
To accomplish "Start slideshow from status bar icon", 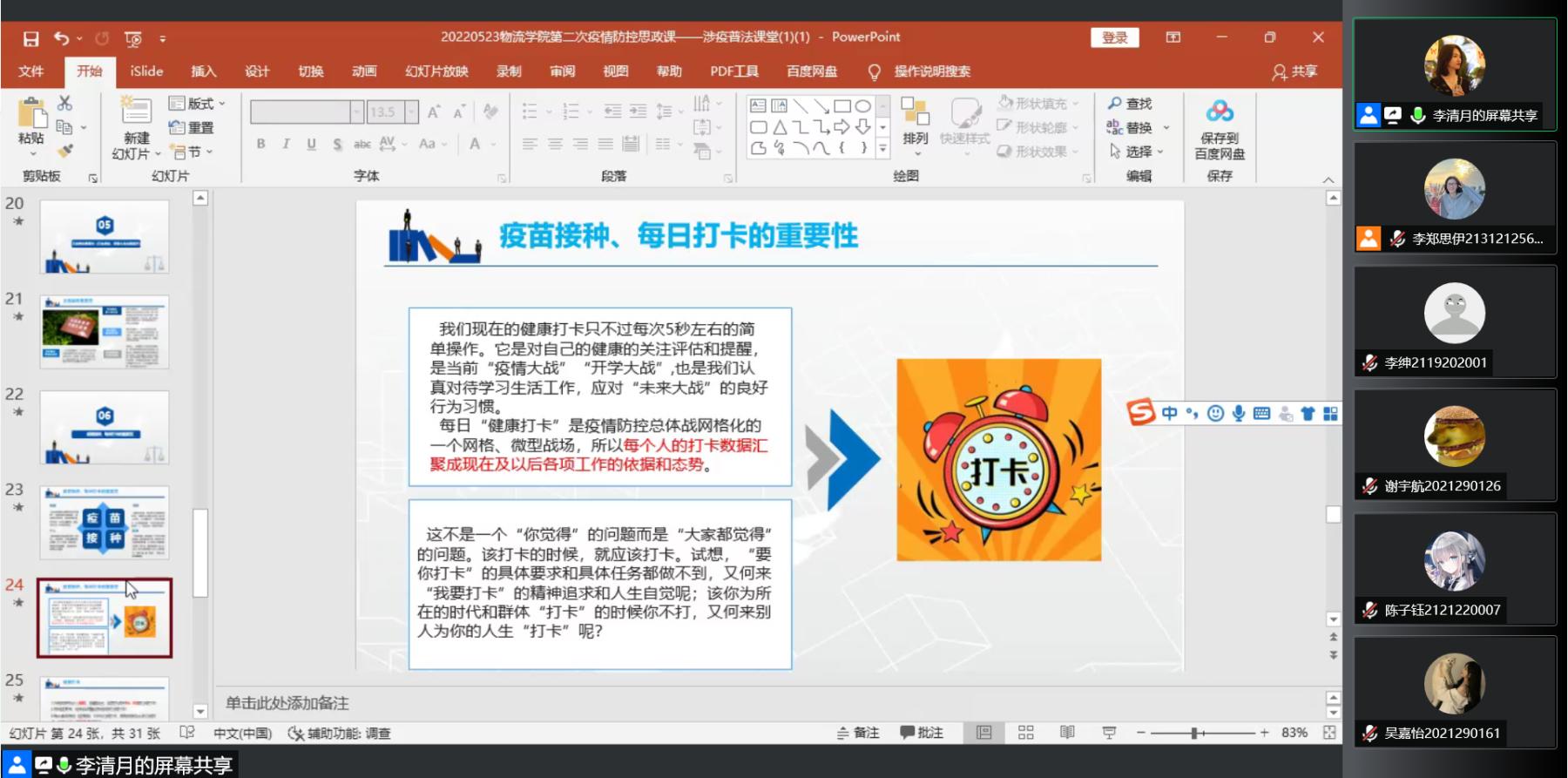I will (1109, 733).
